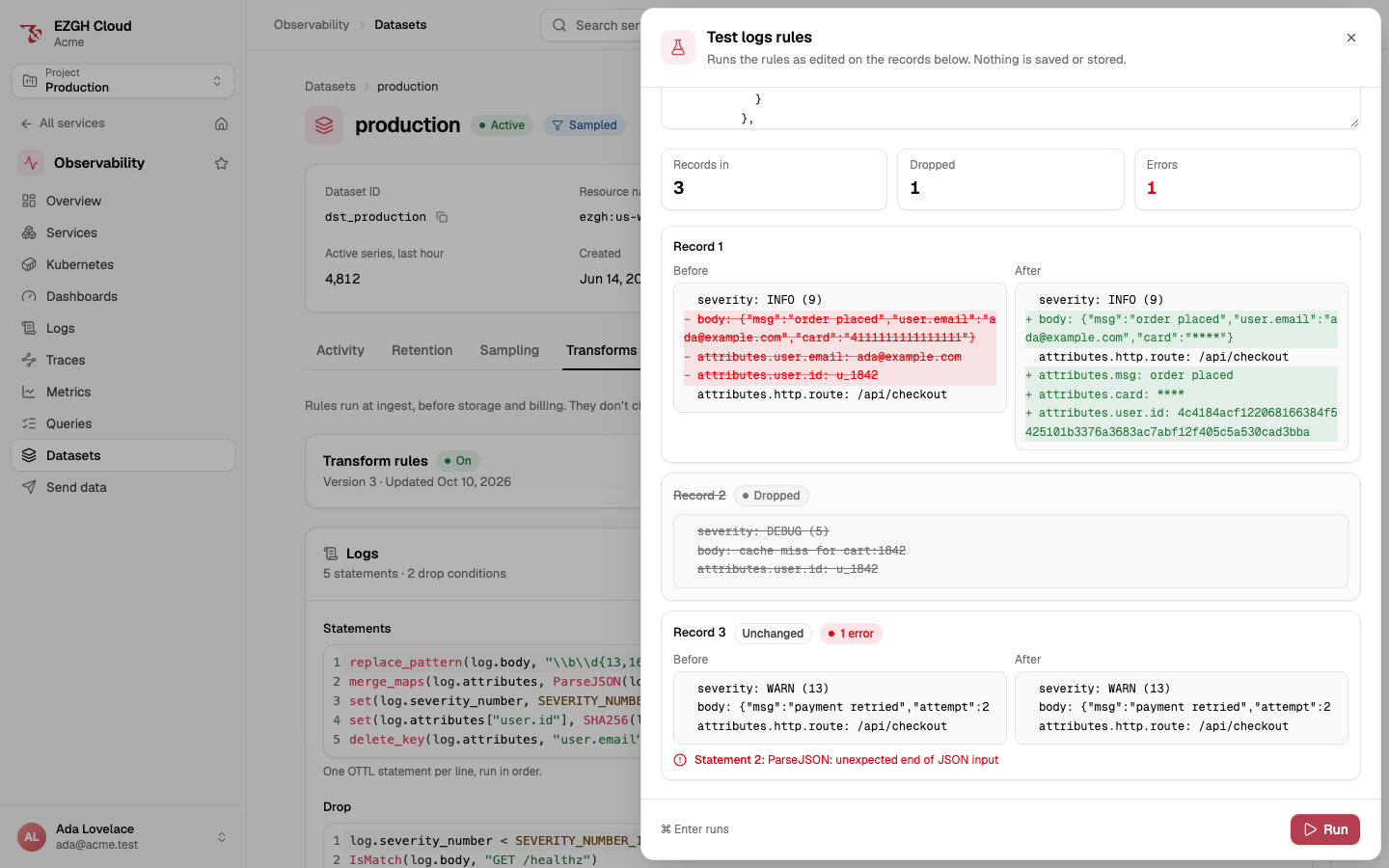This screenshot has height=868, width=1389.
Task: Click the Record 2 Dropped badge
Action: coord(772,496)
